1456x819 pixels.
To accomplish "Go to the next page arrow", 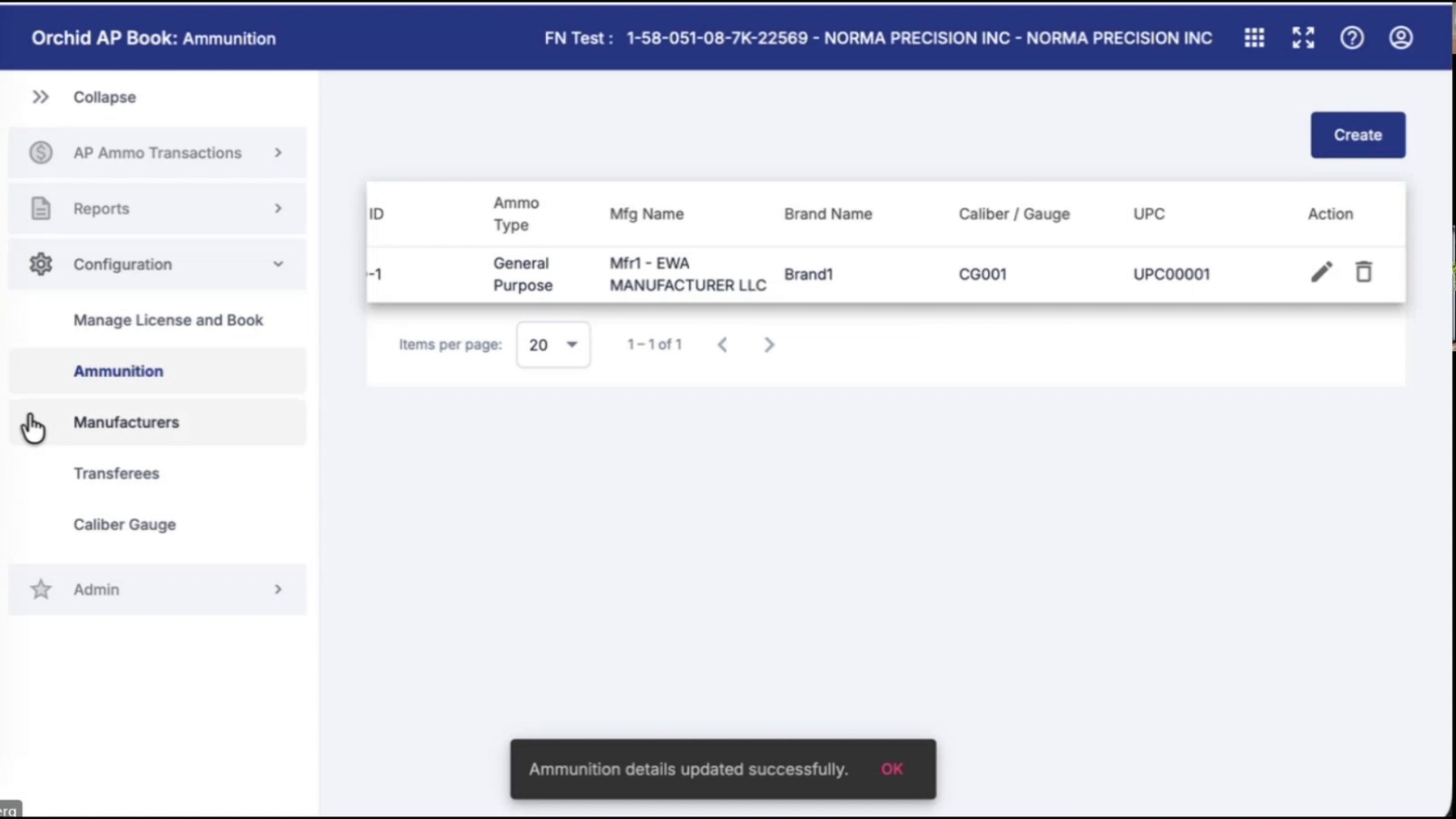I will point(769,344).
